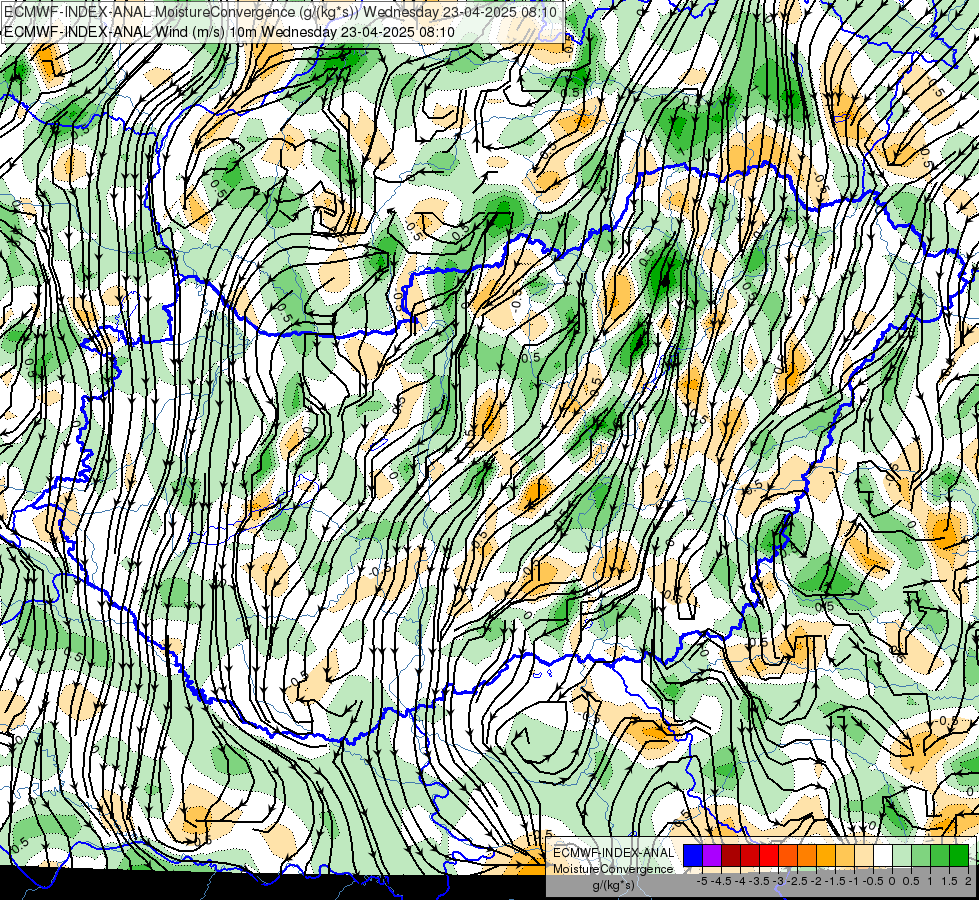Click the MoistureConvergence legend label

(613, 869)
